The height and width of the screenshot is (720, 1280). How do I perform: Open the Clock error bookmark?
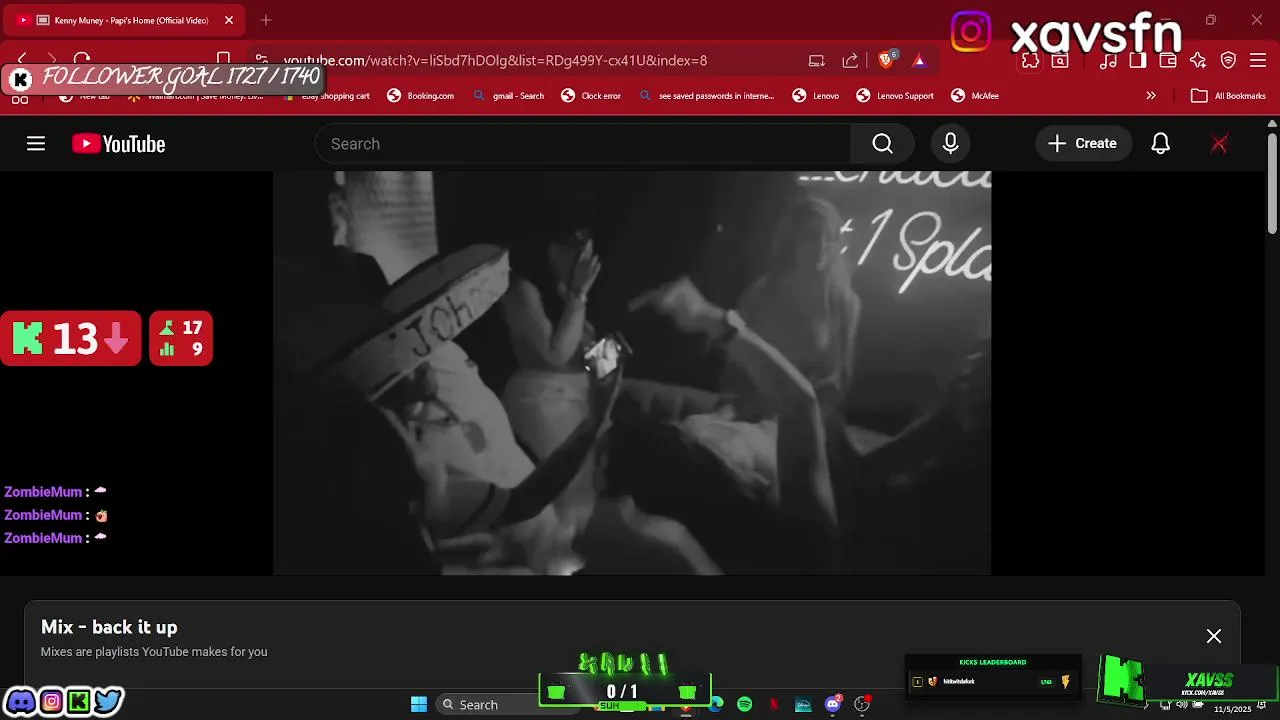[x=592, y=96]
